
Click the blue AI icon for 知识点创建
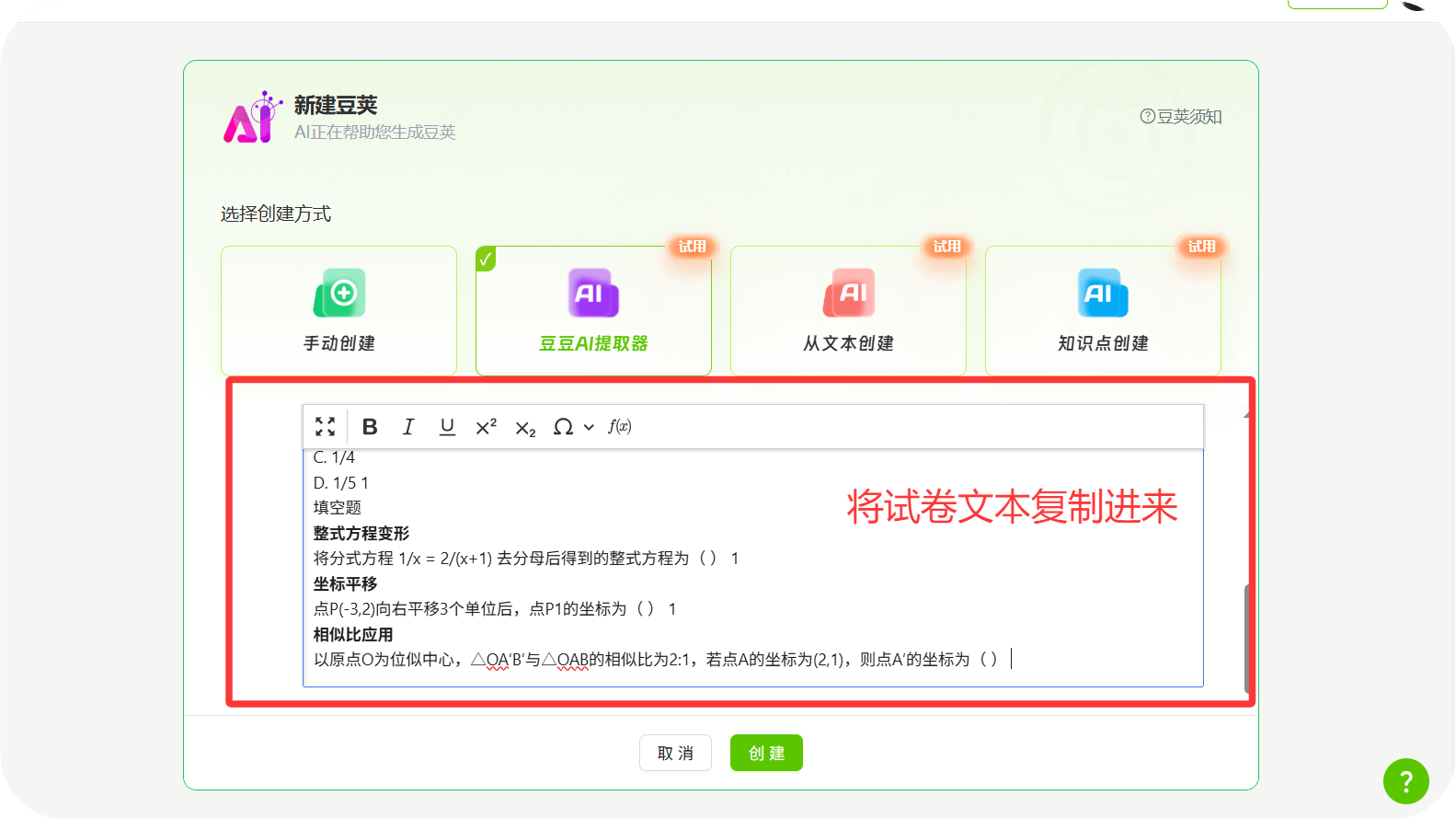click(x=1103, y=293)
